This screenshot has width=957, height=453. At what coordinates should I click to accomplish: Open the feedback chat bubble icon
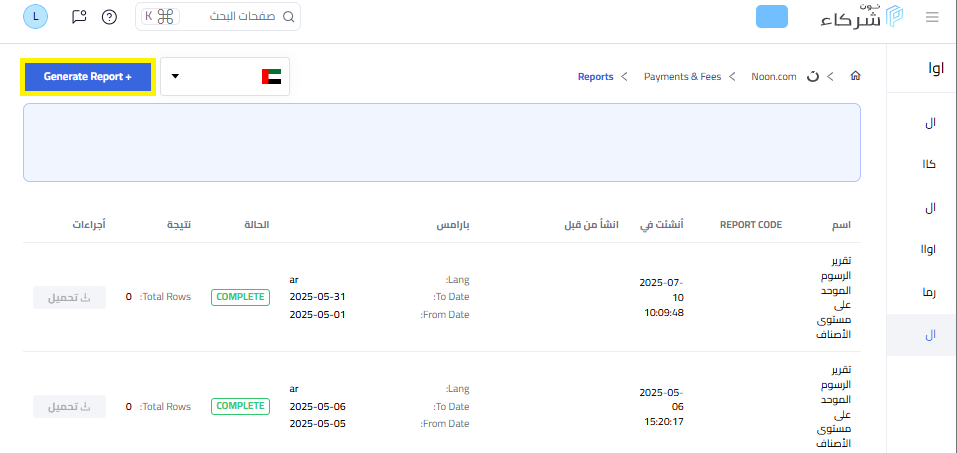click(79, 16)
